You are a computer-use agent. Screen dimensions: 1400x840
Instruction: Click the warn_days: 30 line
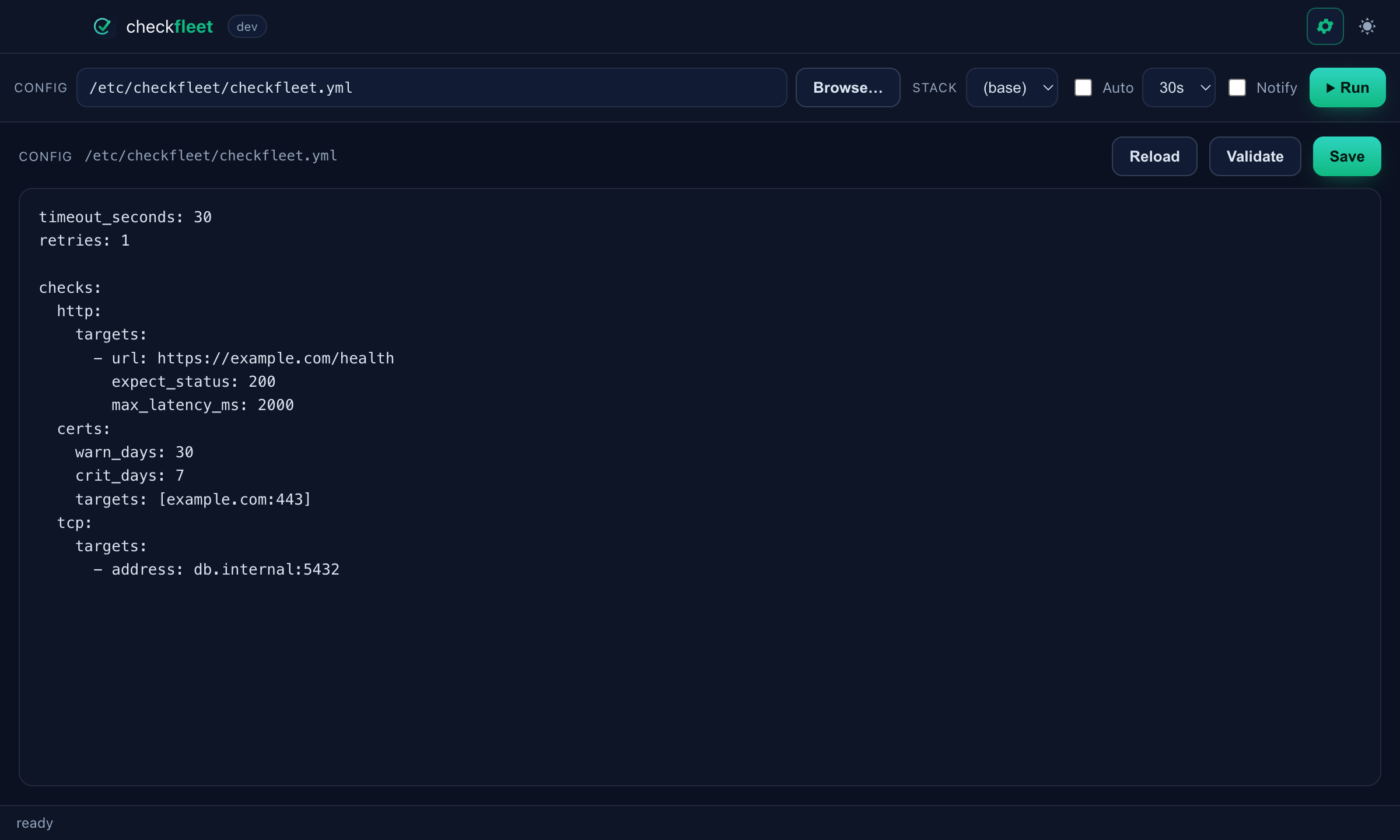coord(134,452)
